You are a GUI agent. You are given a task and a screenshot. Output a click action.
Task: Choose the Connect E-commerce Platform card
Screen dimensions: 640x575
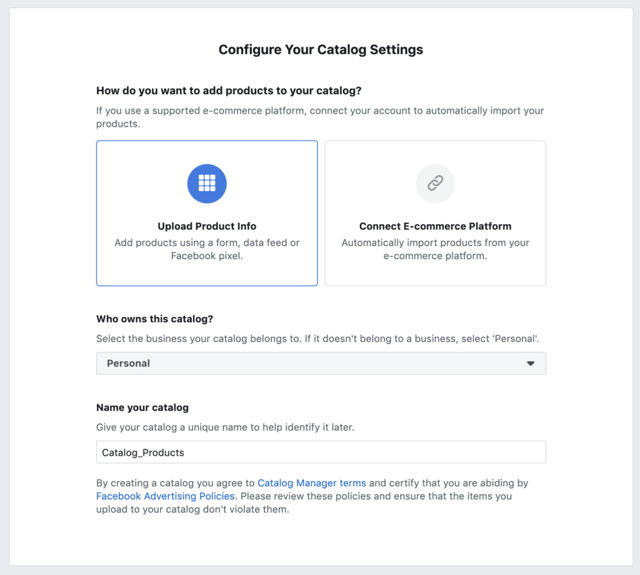(435, 213)
